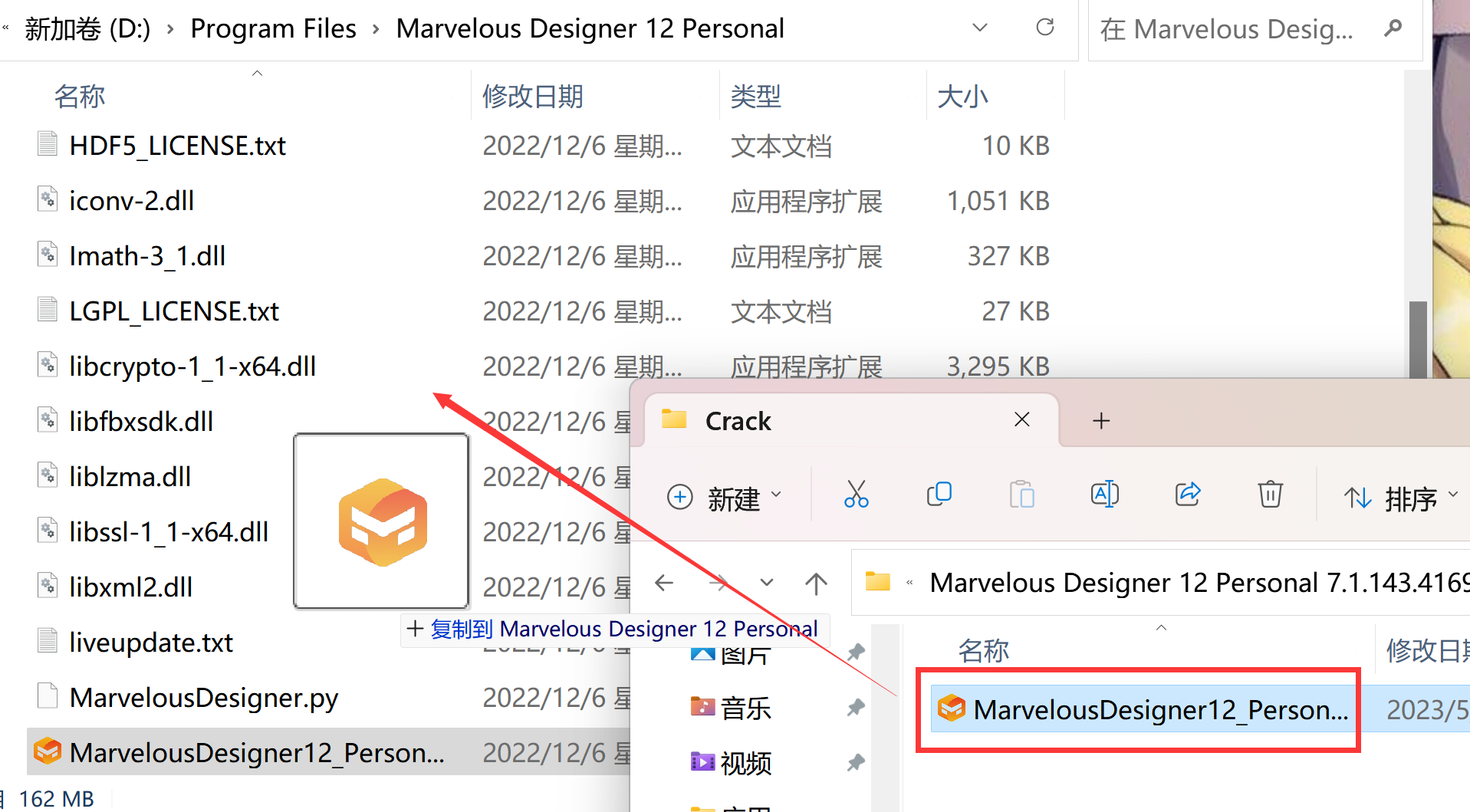Open 音乐 folder in sidebar
This screenshot has height=812, width=1470.
point(744,708)
